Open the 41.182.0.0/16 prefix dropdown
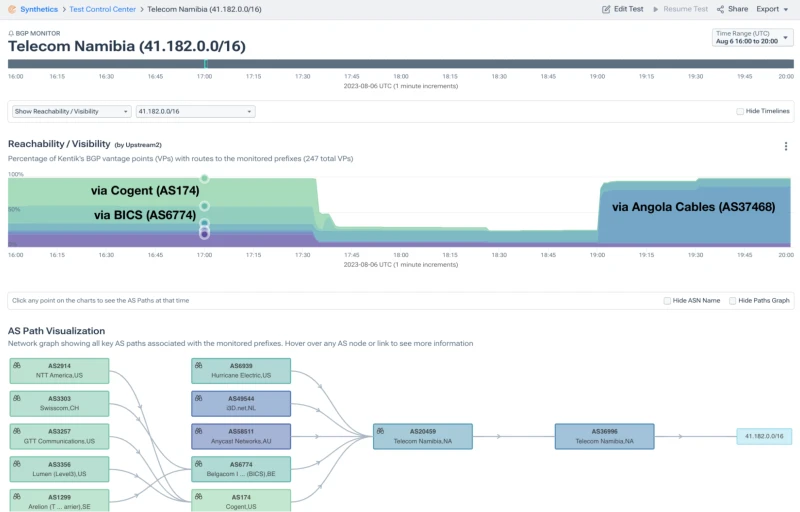Image resolution: width=800 pixels, height=512 pixels. [x=195, y=112]
